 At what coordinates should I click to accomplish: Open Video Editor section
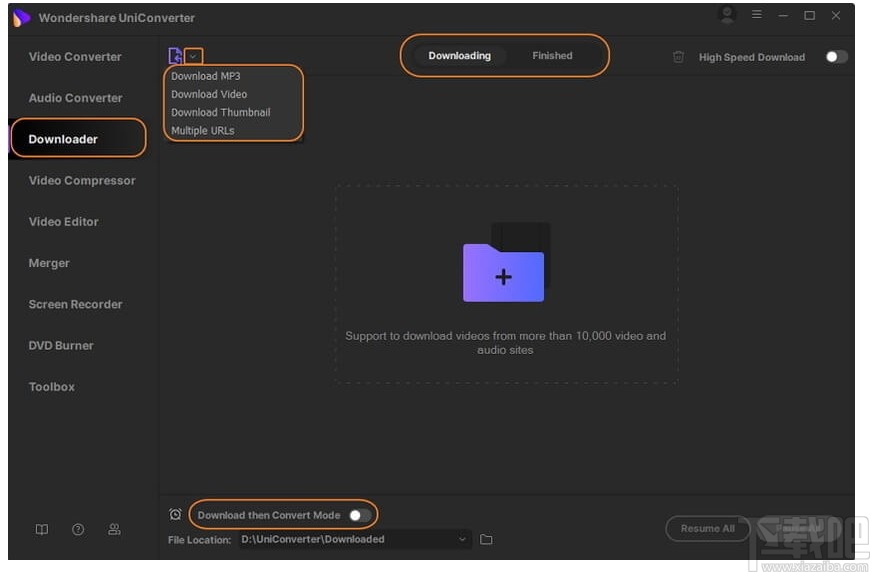pos(64,222)
